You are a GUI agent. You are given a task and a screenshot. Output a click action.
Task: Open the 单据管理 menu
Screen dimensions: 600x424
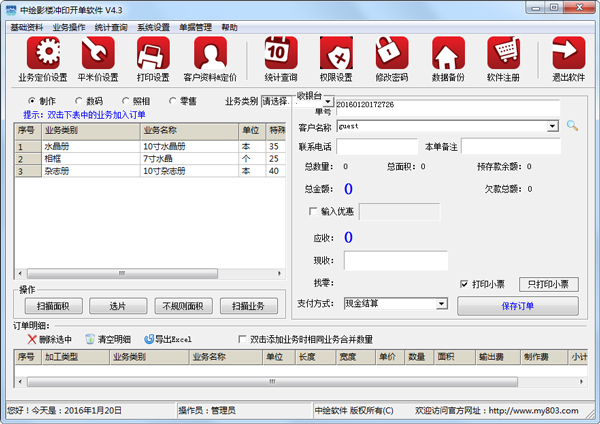click(196, 28)
